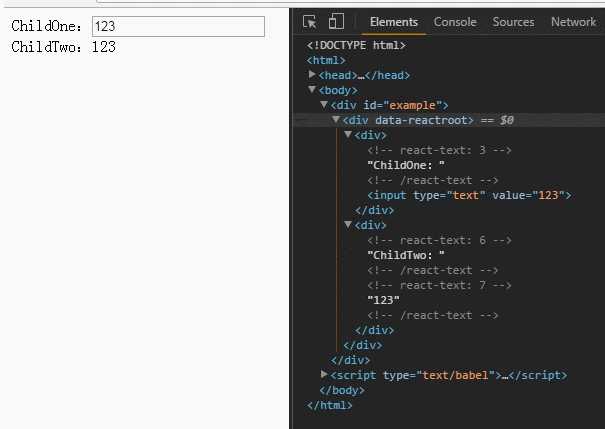Select the input type="text" element line
605x429 pixels.
[468, 195]
